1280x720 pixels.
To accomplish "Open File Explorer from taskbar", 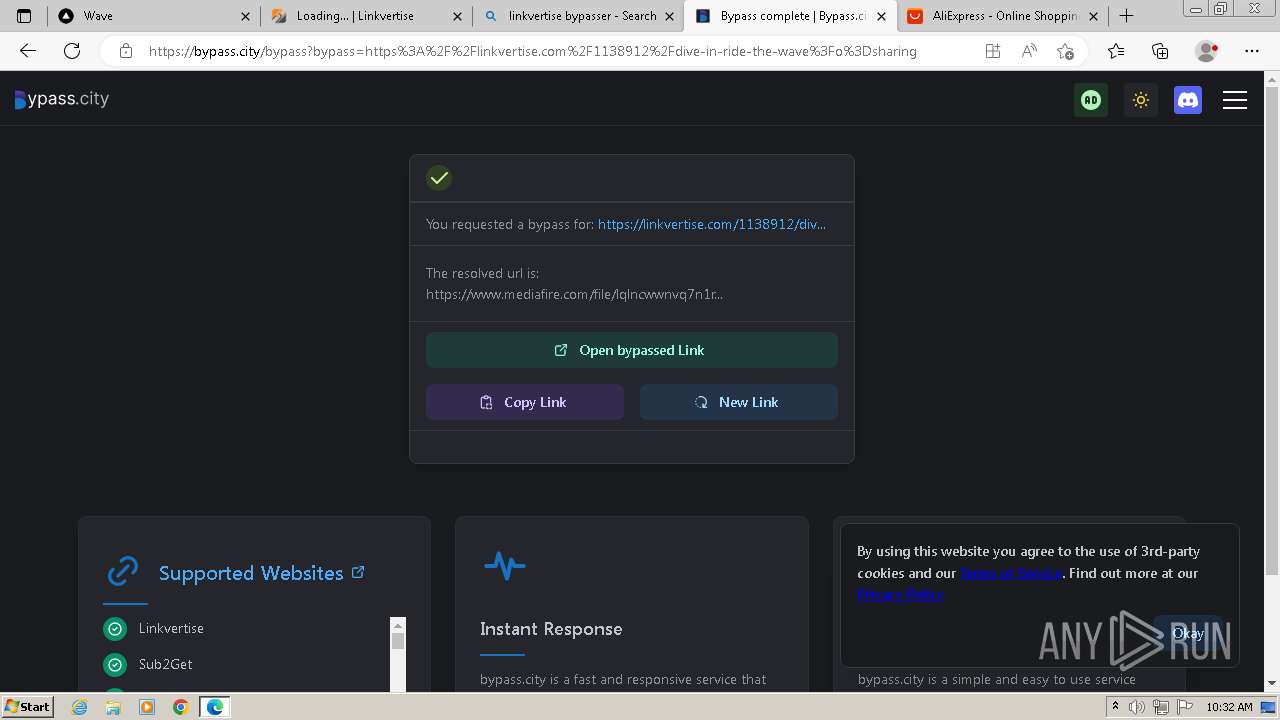I will click(113, 707).
